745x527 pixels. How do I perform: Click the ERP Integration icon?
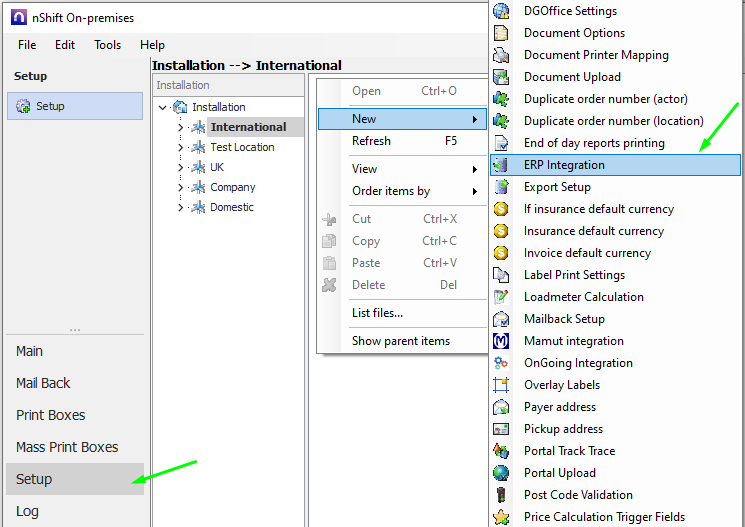(x=501, y=165)
